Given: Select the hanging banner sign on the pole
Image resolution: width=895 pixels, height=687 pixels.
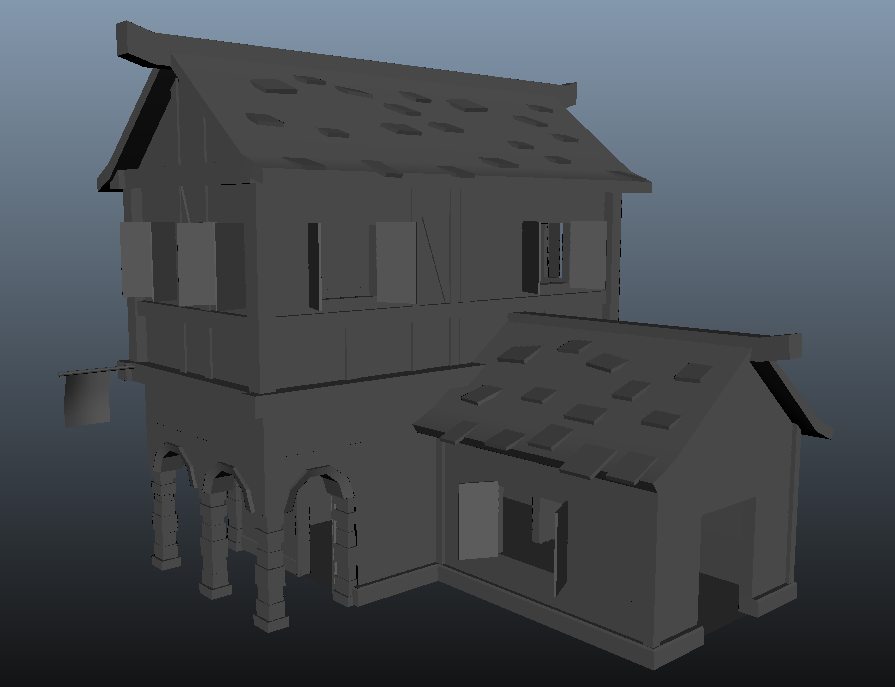Looking at the screenshot, I should 87,401.
